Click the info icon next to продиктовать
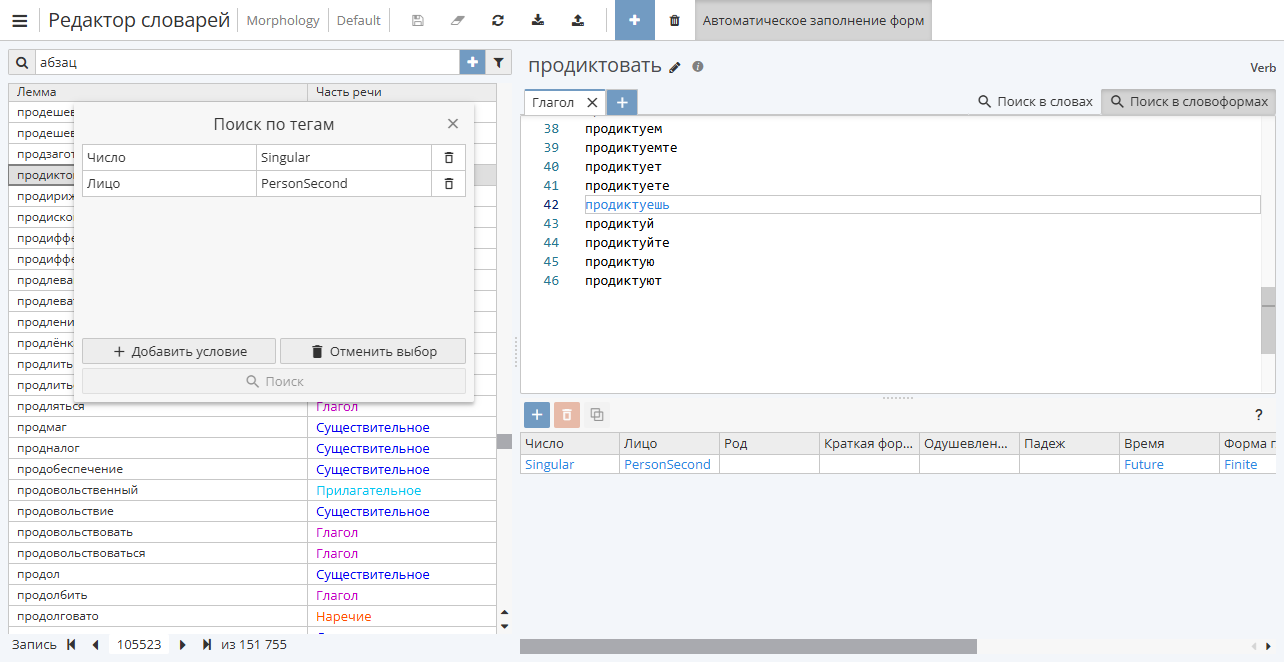The height and width of the screenshot is (662, 1284). (x=698, y=66)
